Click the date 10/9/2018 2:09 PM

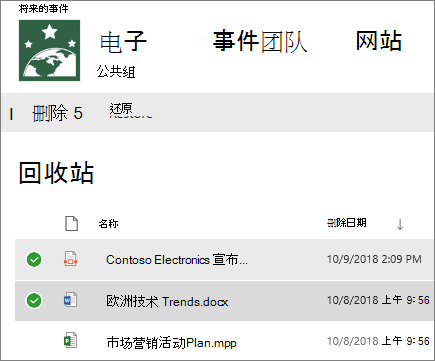374,259
